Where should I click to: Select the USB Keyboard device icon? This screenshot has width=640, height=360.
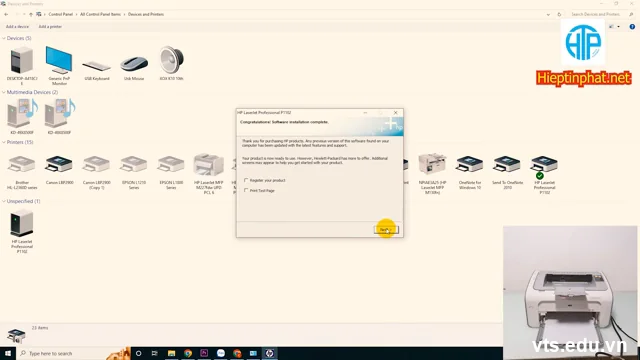coord(97,65)
